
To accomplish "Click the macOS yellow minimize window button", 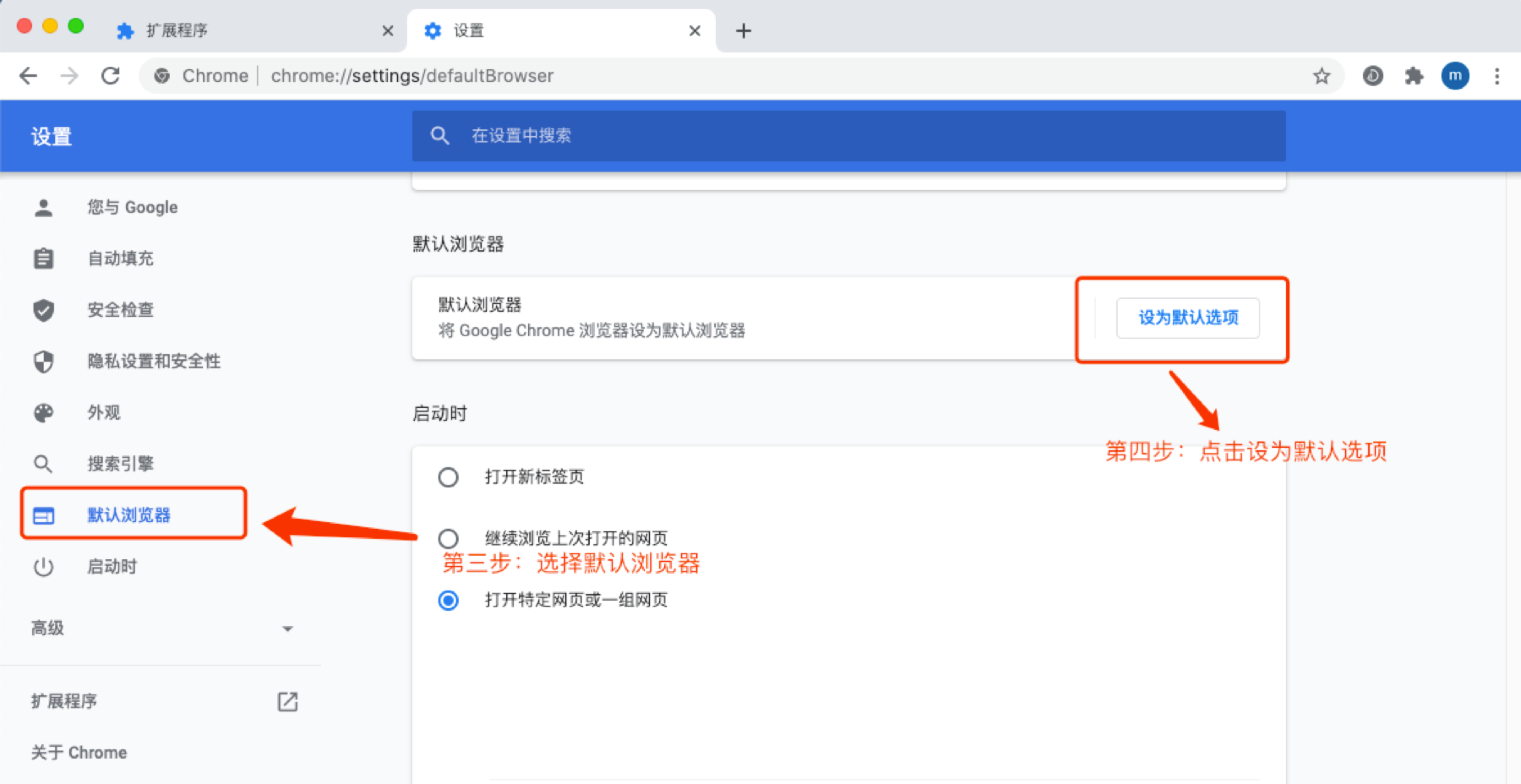I will (50, 26).
